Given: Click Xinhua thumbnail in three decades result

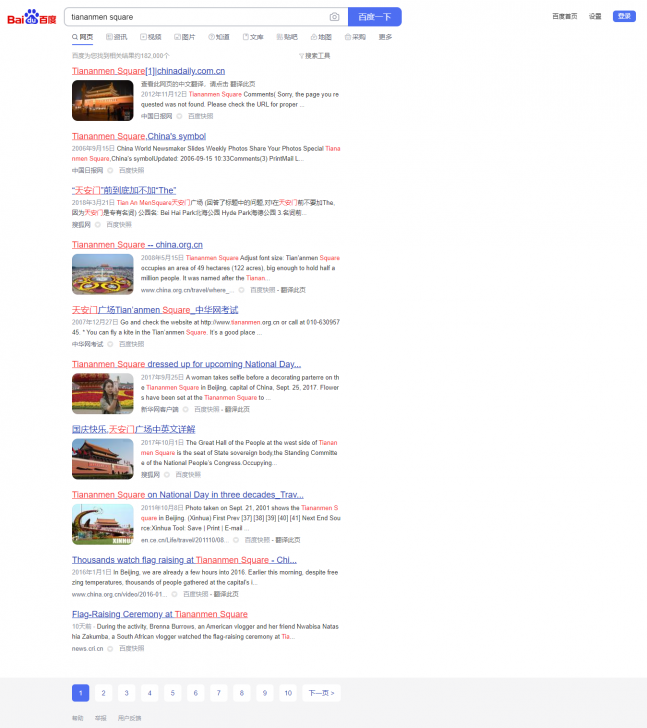Looking at the screenshot, I should (103, 524).
